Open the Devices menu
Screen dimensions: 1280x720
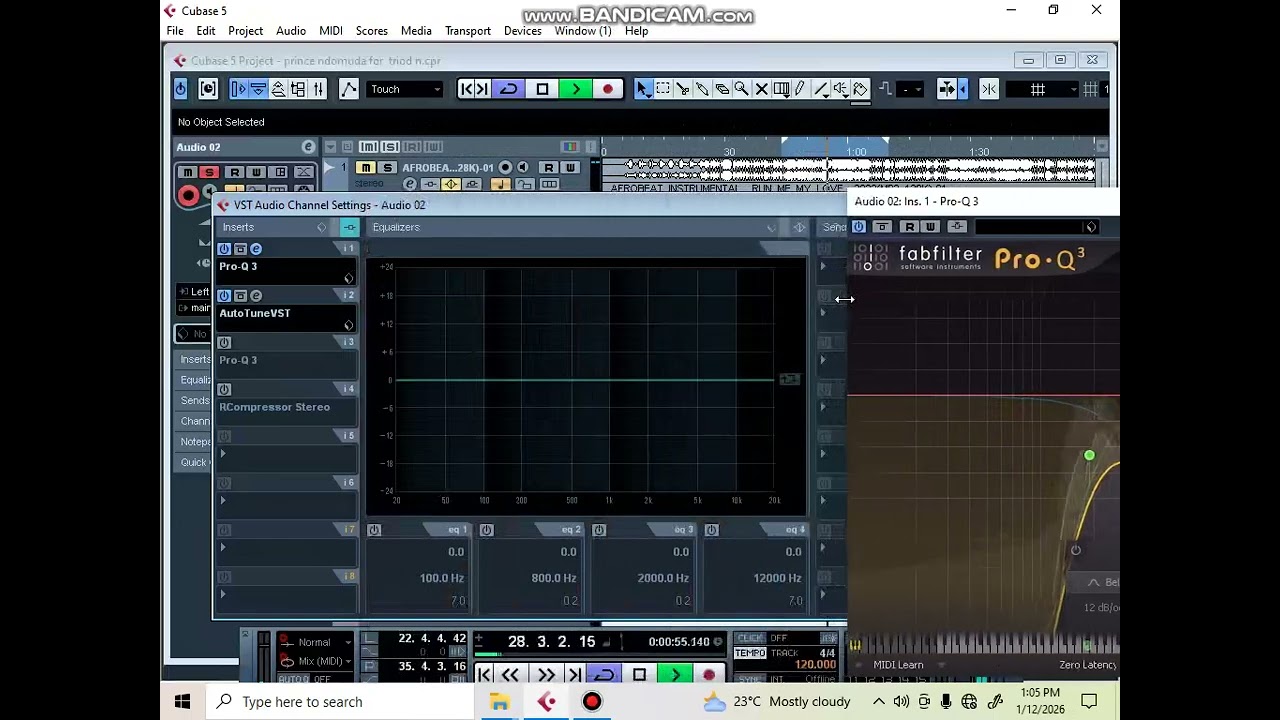pos(522,31)
